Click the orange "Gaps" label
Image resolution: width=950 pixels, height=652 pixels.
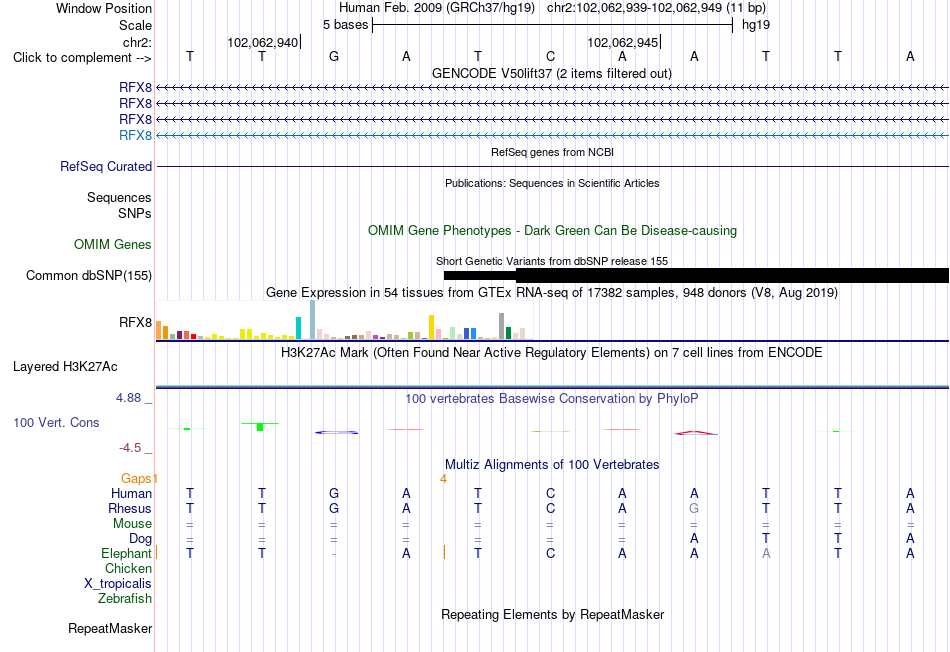(136, 479)
